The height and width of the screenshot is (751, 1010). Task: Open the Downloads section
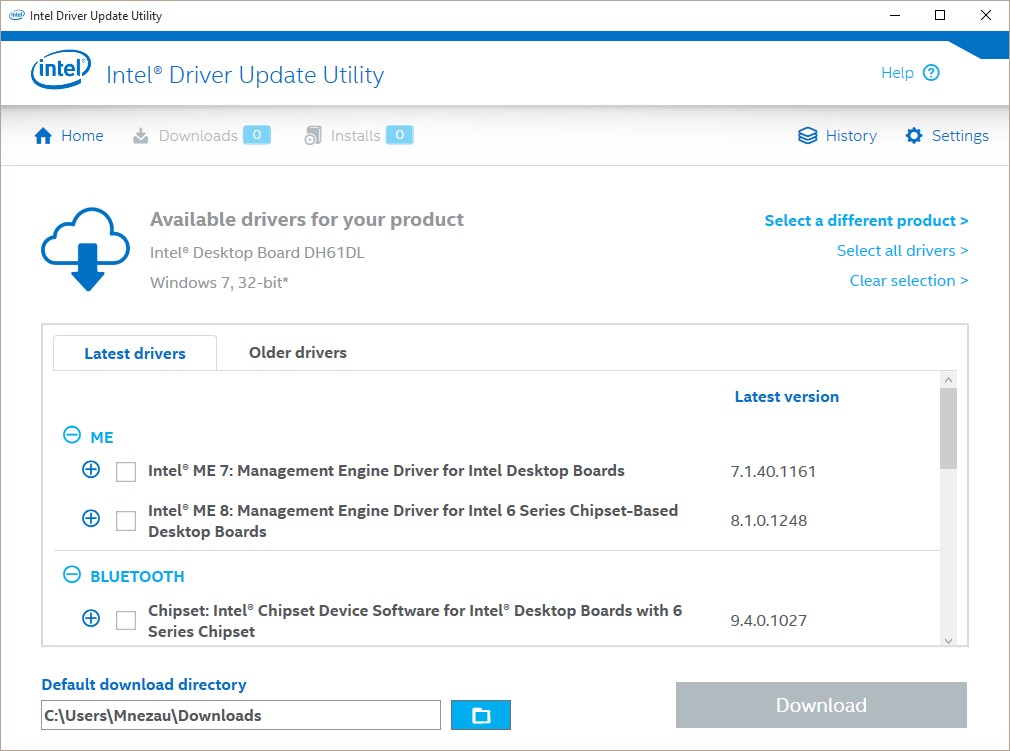(x=198, y=136)
